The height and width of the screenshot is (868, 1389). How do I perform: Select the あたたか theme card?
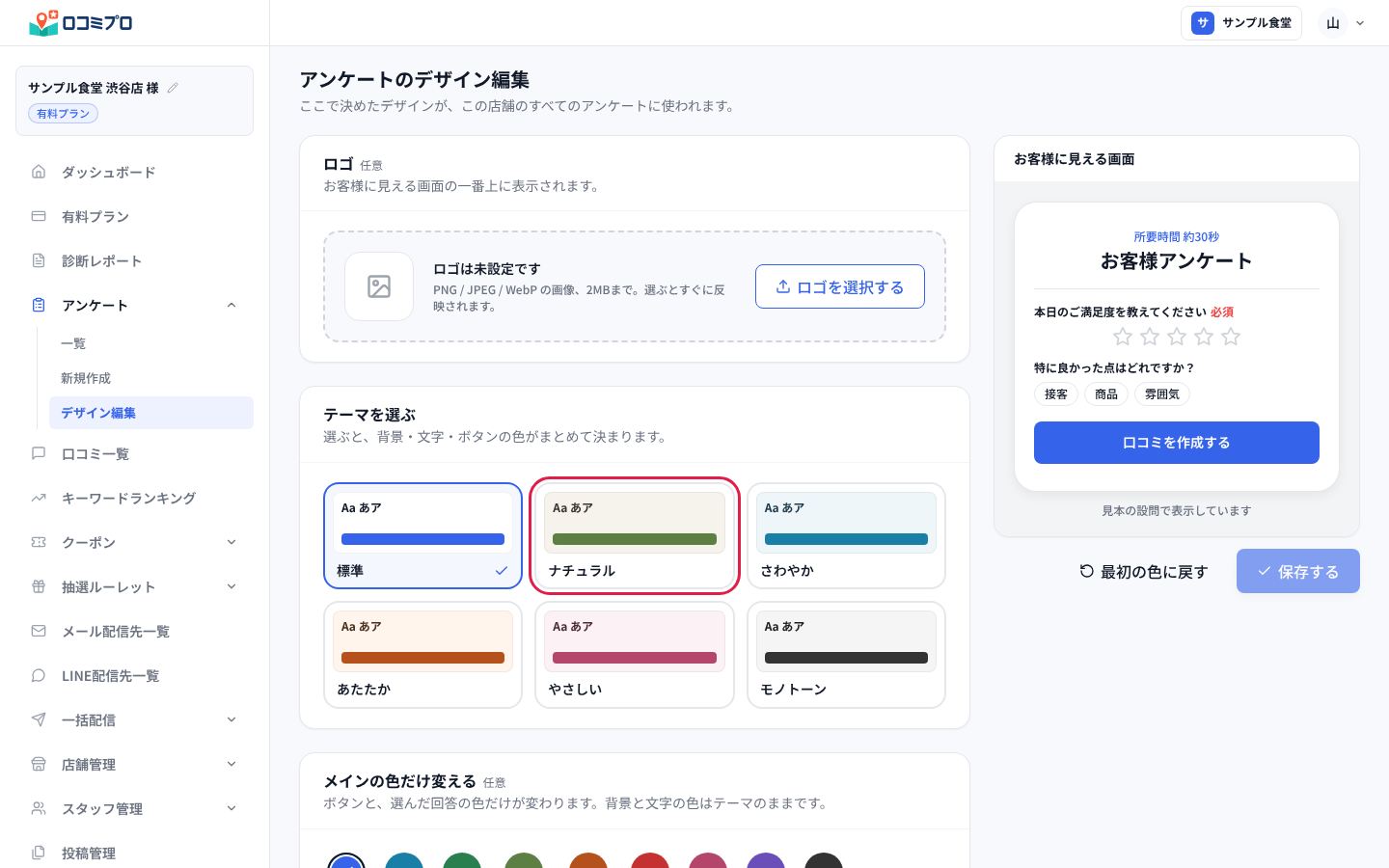click(422, 655)
